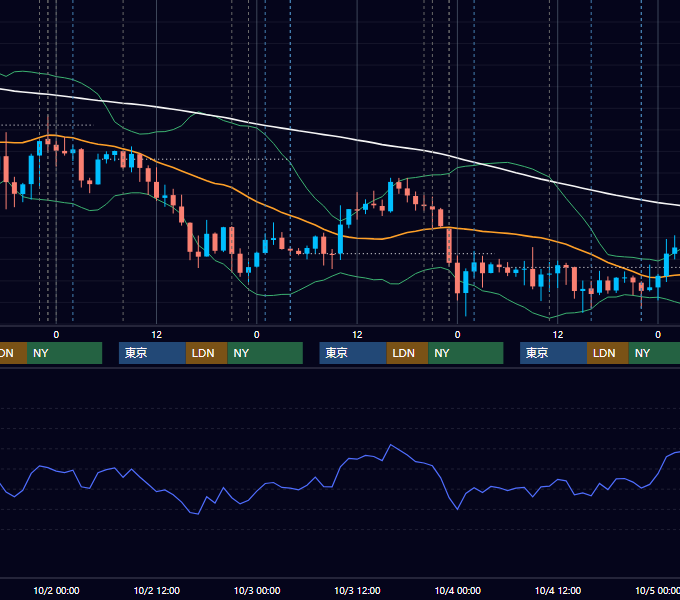Click the 10/2 12:00 date label
The width and height of the screenshot is (680, 600).
coord(157,590)
